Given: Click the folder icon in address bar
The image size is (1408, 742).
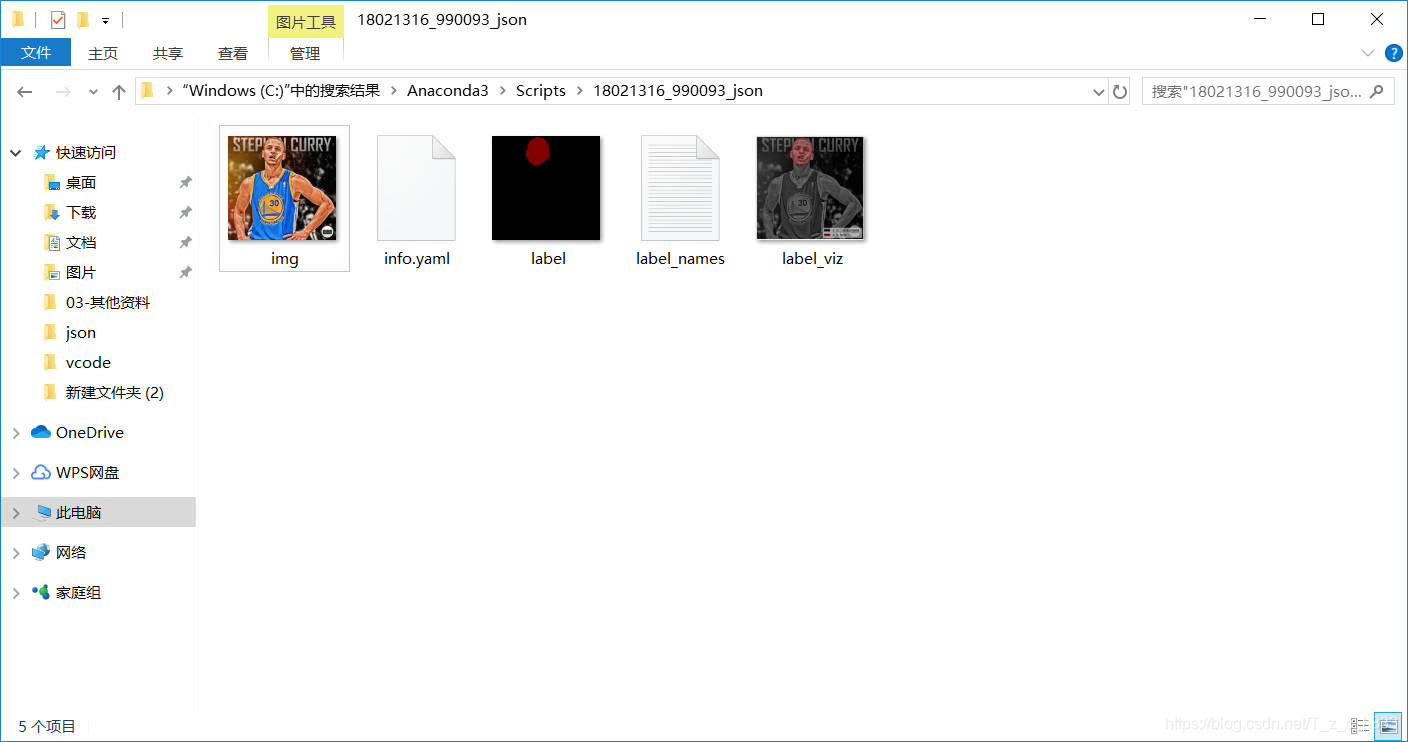Looking at the screenshot, I should pos(148,90).
